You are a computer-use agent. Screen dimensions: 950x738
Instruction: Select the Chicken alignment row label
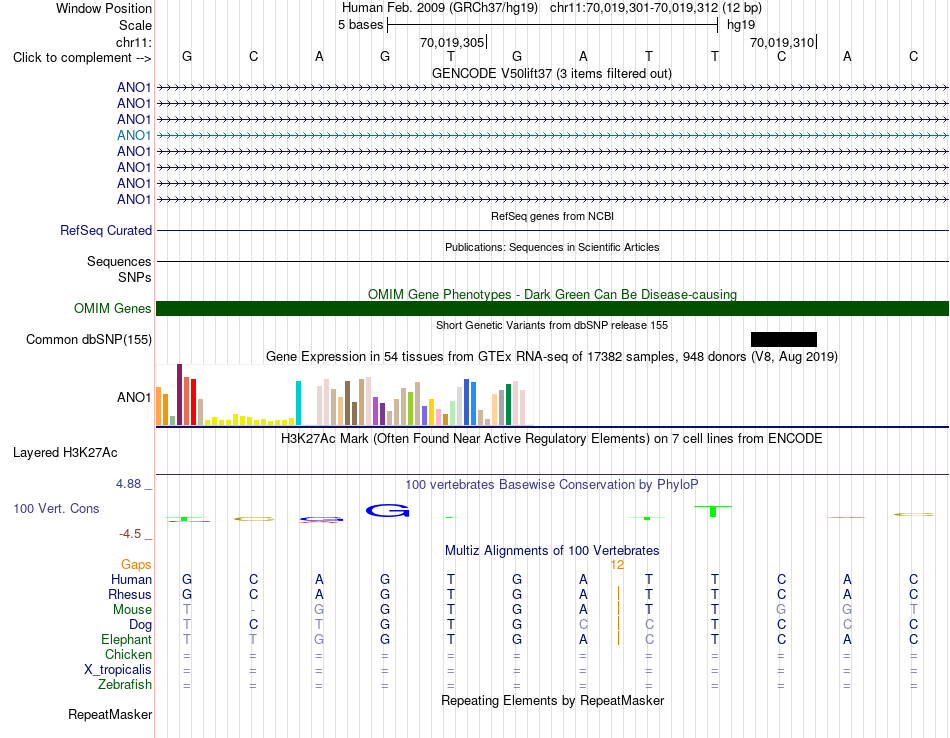click(128, 654)
